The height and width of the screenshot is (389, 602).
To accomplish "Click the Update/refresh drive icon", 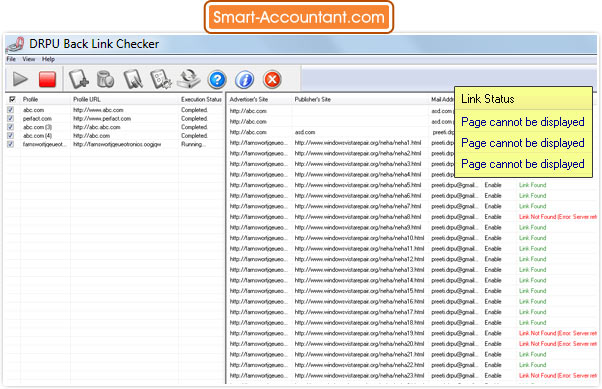I will (189, 79).
